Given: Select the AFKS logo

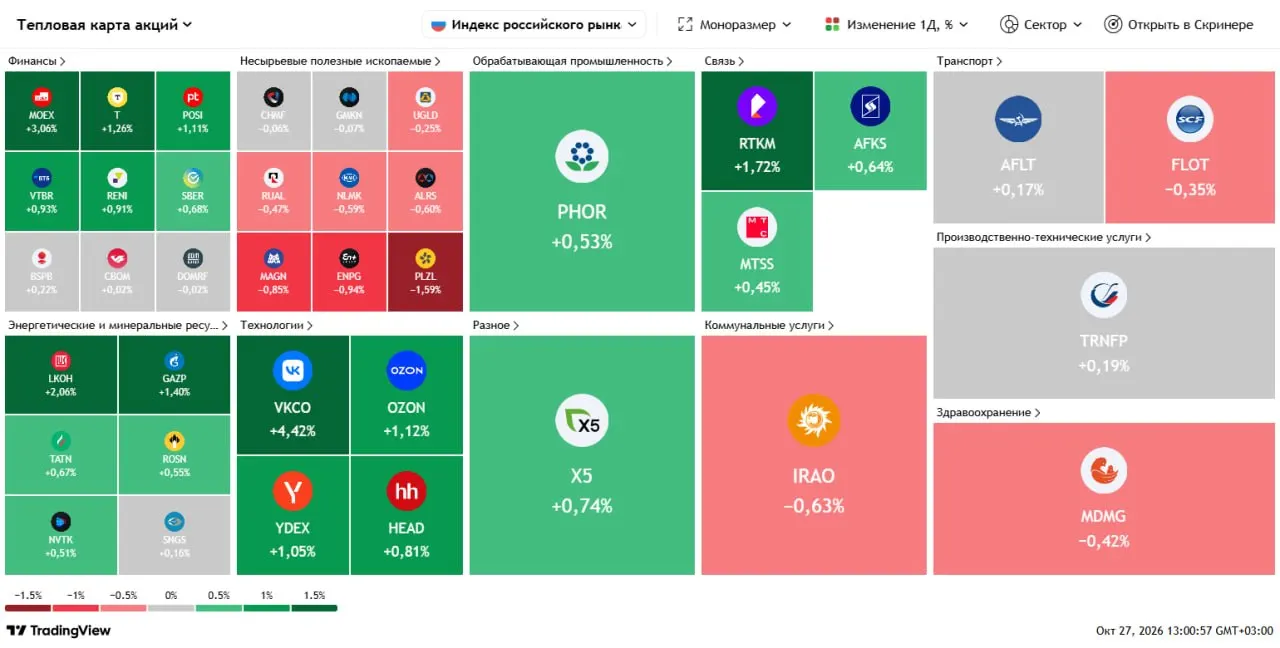Looking at the screenshot, I should [870, 107].
